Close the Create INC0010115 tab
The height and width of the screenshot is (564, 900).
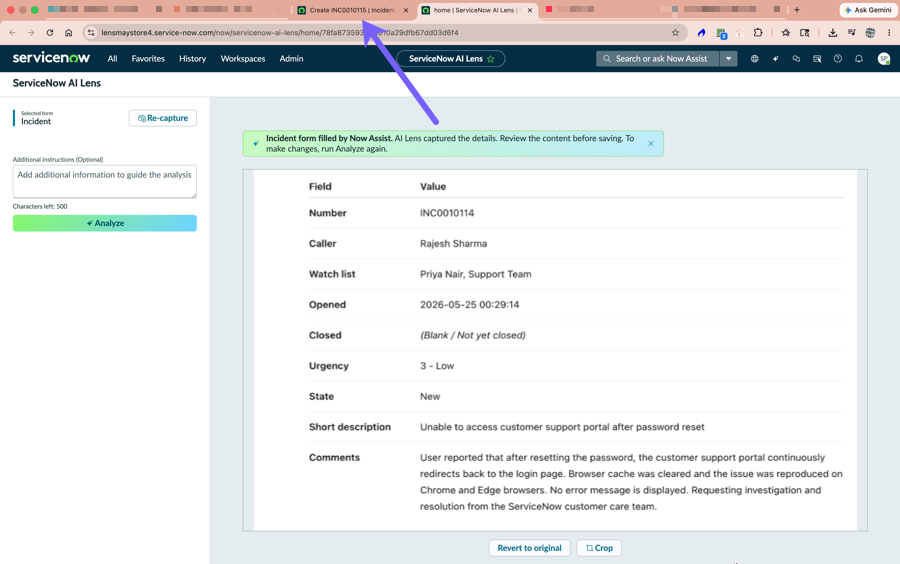tap(406, 10)
